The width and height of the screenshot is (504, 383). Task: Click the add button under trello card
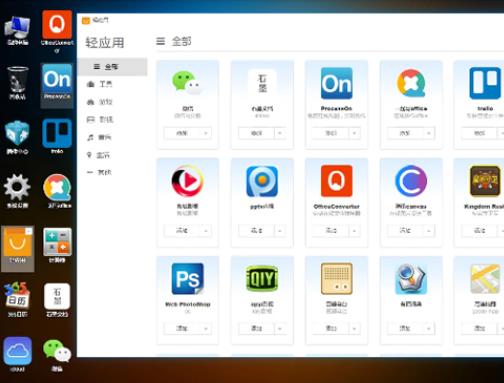(479, 133)
